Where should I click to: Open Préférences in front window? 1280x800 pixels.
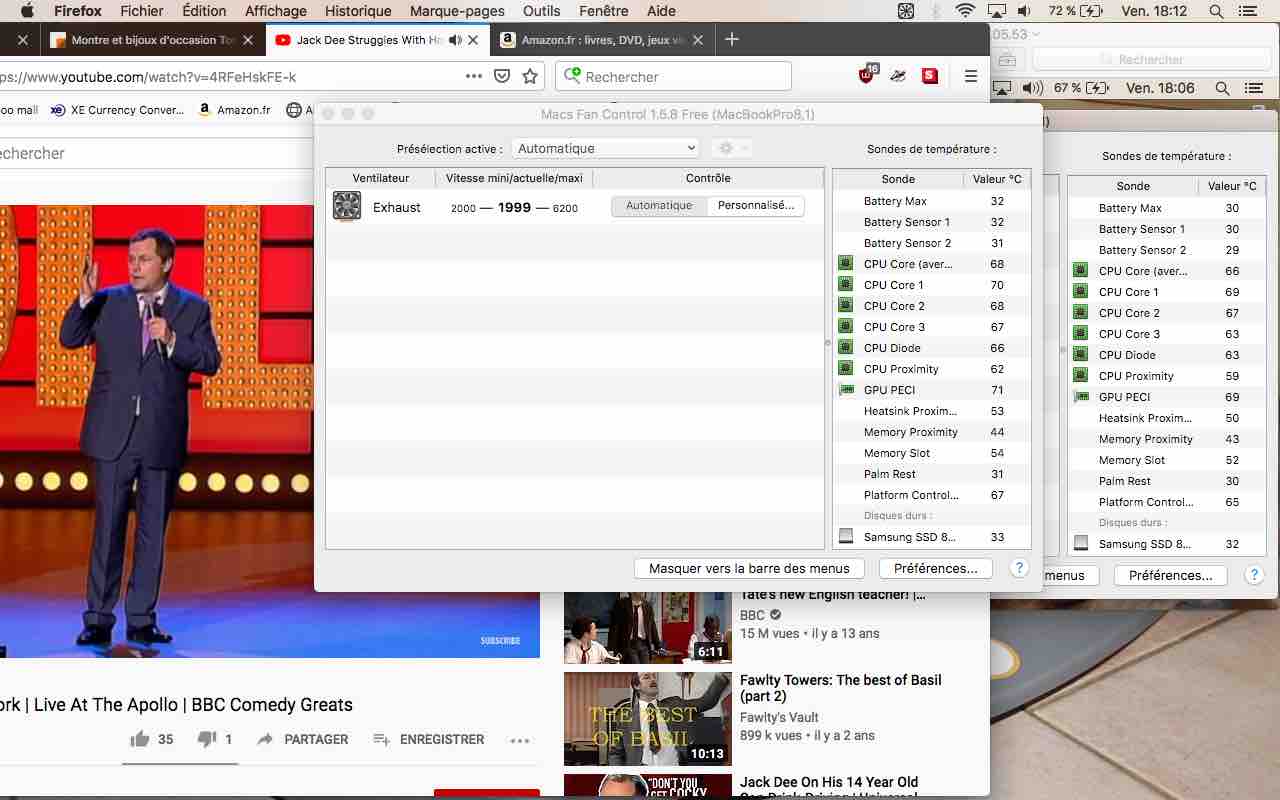(x=936, y=568)
